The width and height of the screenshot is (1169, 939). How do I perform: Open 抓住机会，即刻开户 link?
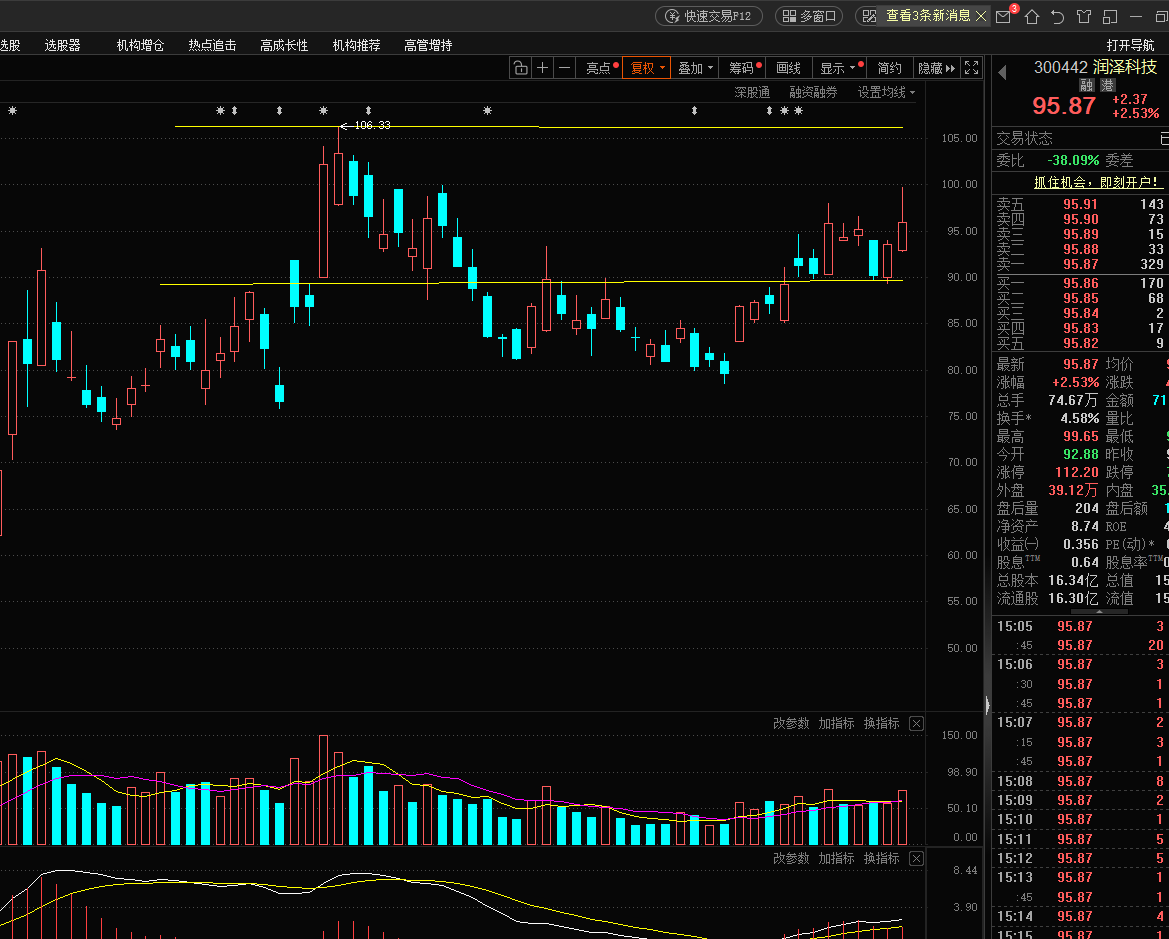1095,182
